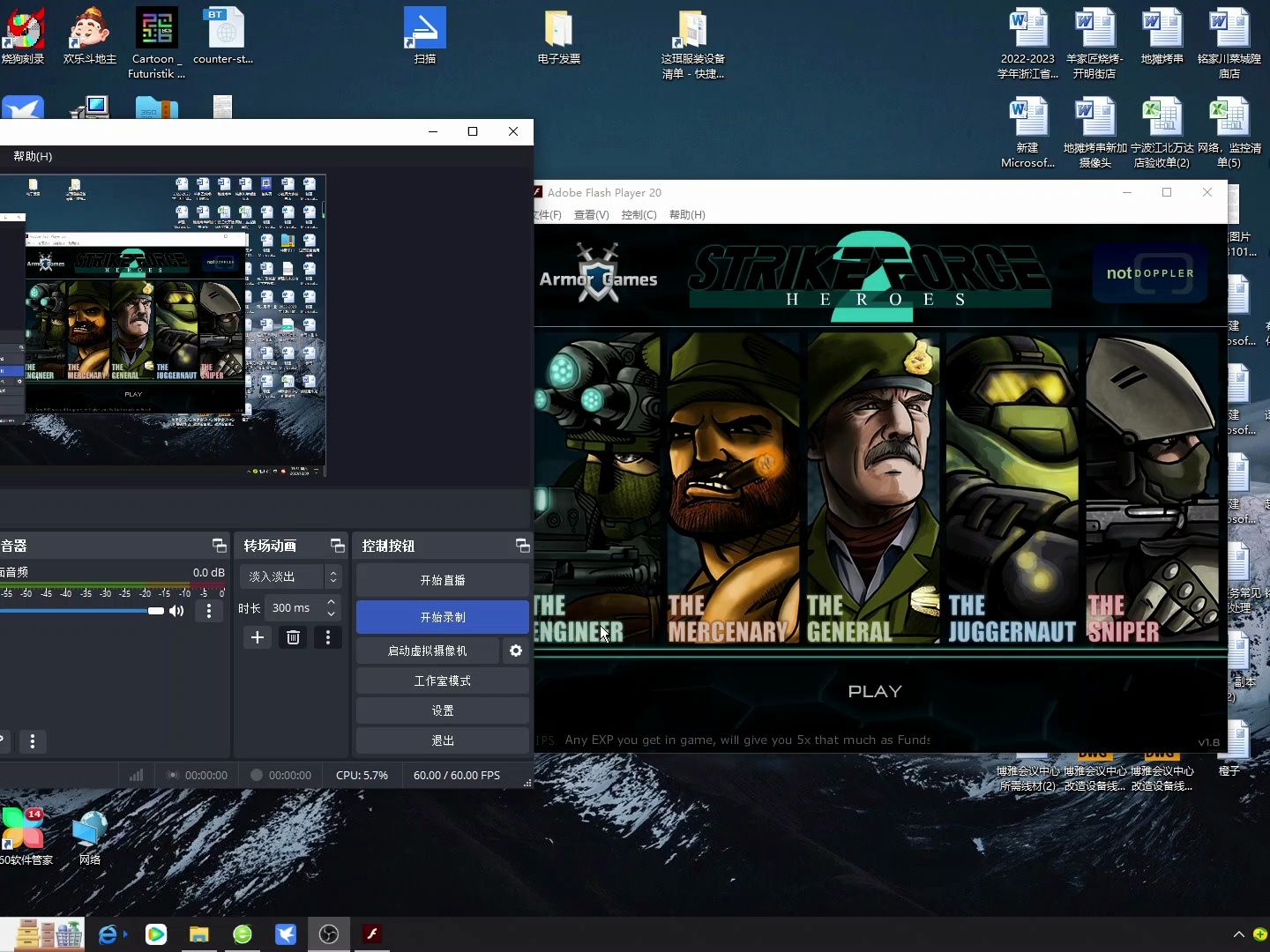Image resolution: width=1270 pixels, height=952 pixels.
Task: Open 扫描 scan shortcut icon
Action: [x=425, y=36]
